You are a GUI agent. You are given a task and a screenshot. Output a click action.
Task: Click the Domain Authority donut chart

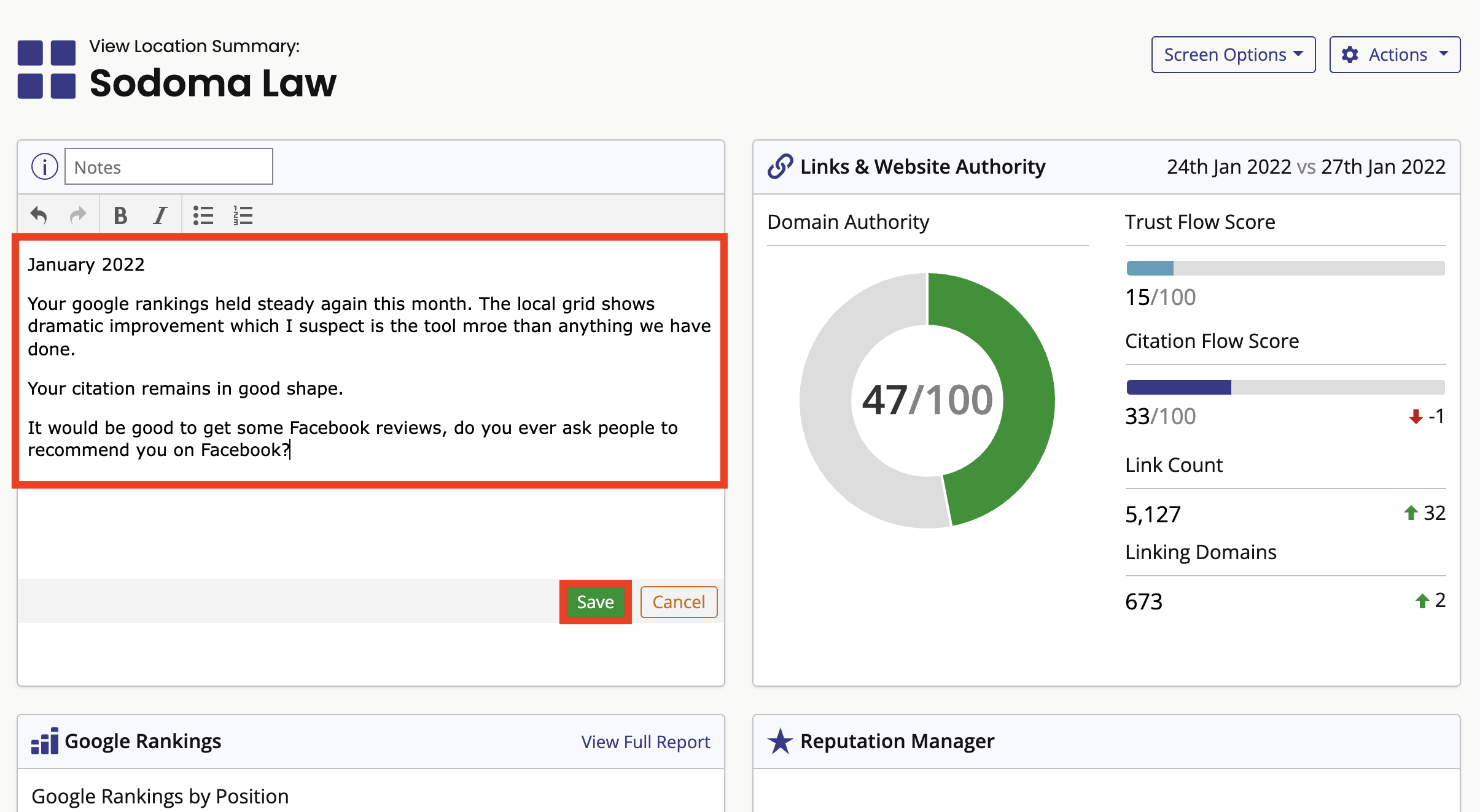[927, 400]
